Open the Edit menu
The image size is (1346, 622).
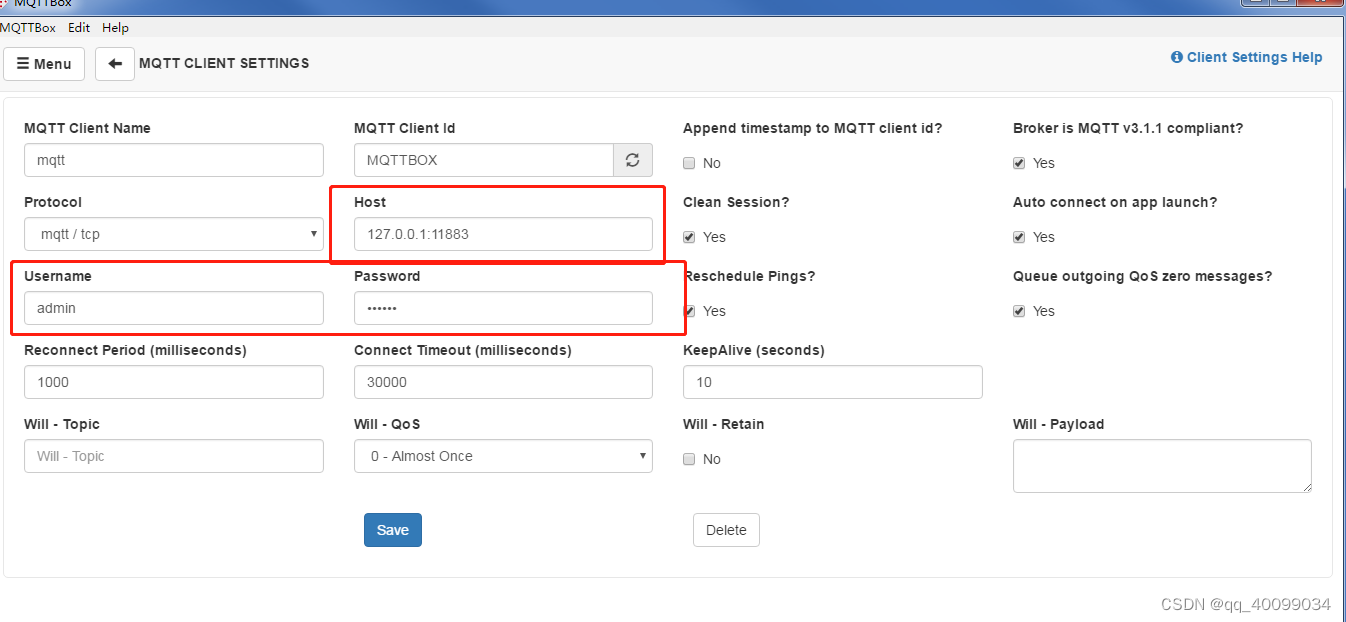coord(79,28)
